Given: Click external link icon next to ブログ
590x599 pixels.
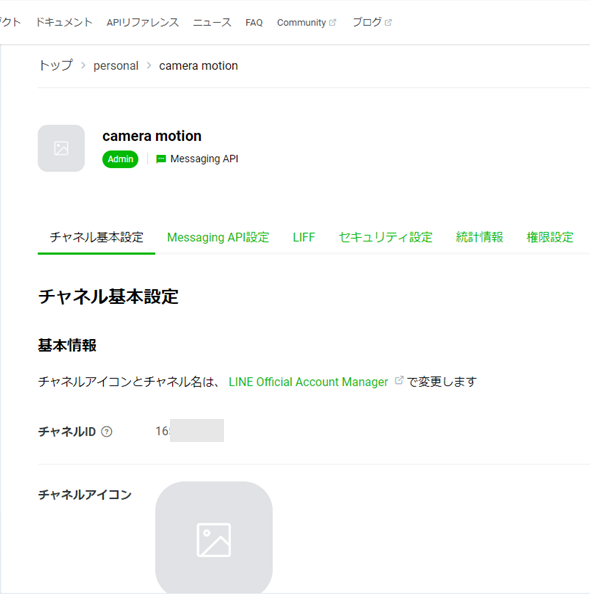Looking at the screenshot, I should point(388,23).
